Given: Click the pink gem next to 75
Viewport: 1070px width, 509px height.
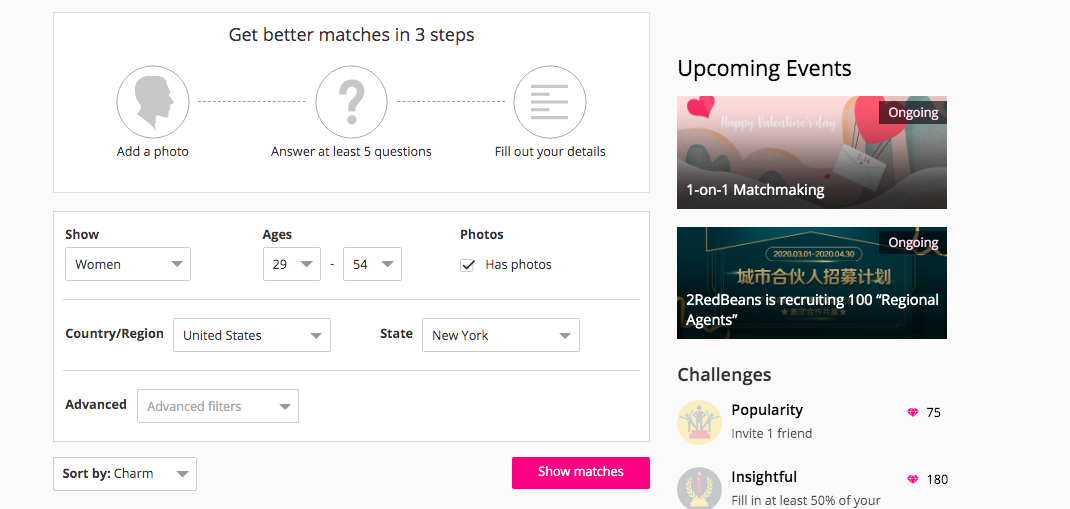Looking at the screenshot, I should [912, 412].
